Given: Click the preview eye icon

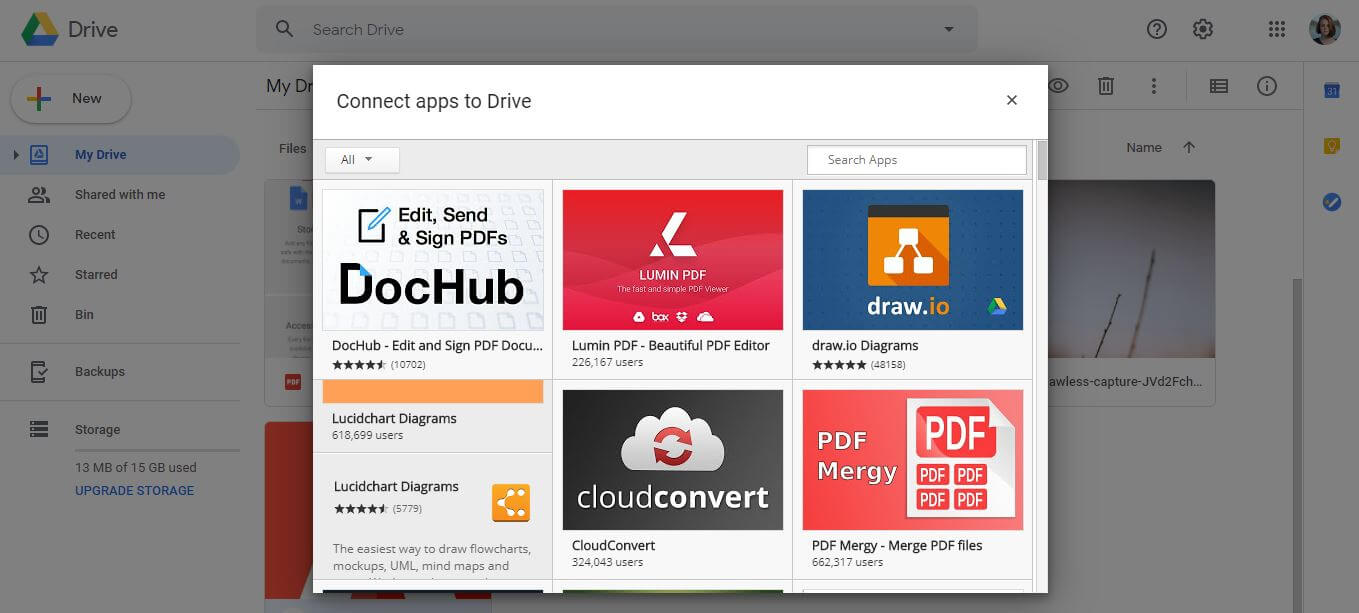Looking at the screenshot, I should (1058, 86).
